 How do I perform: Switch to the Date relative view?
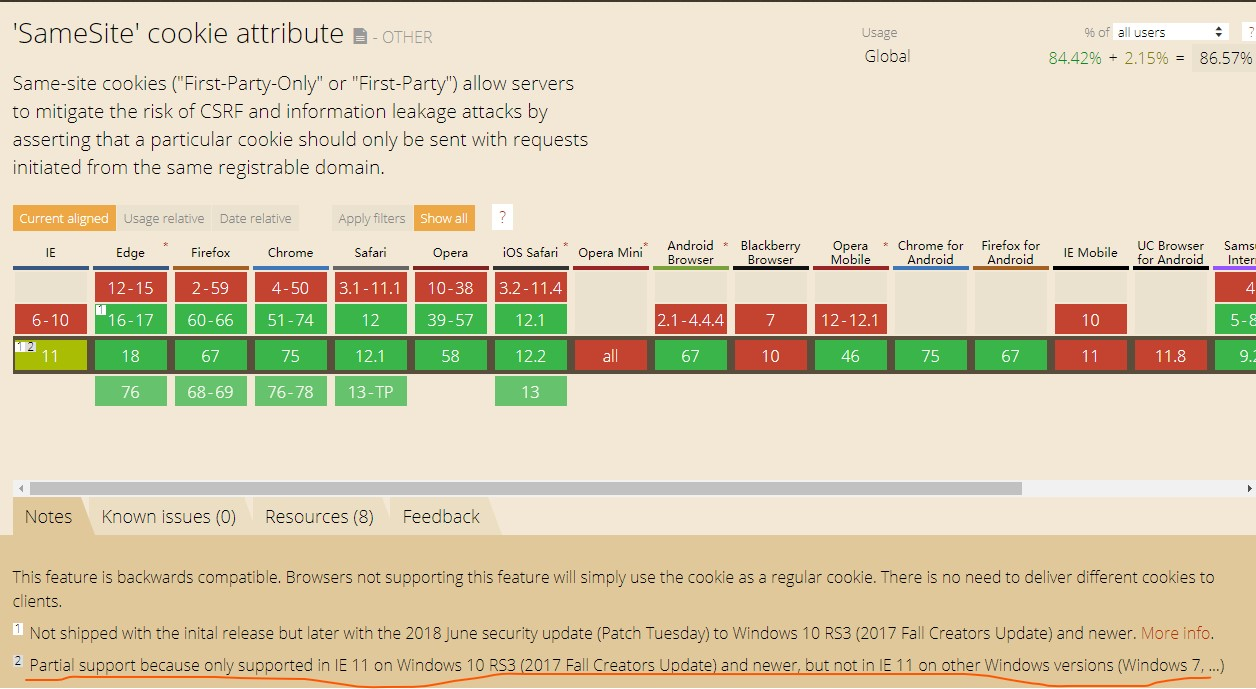click(x=256, y=218)
